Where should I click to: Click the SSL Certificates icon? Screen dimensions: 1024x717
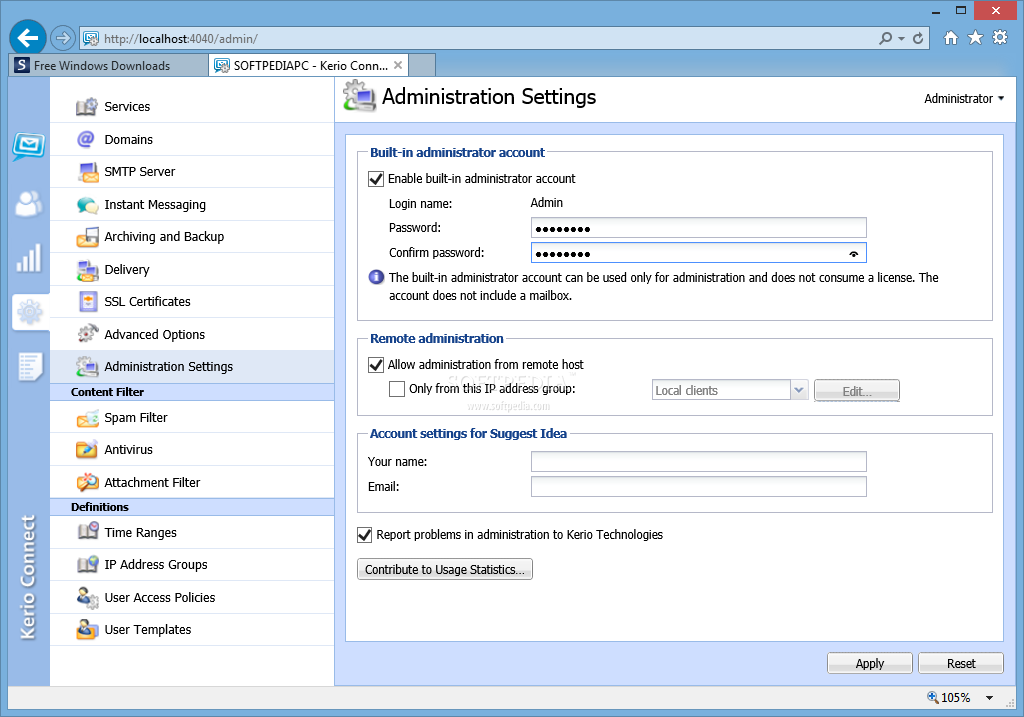[x=88, y=302]
